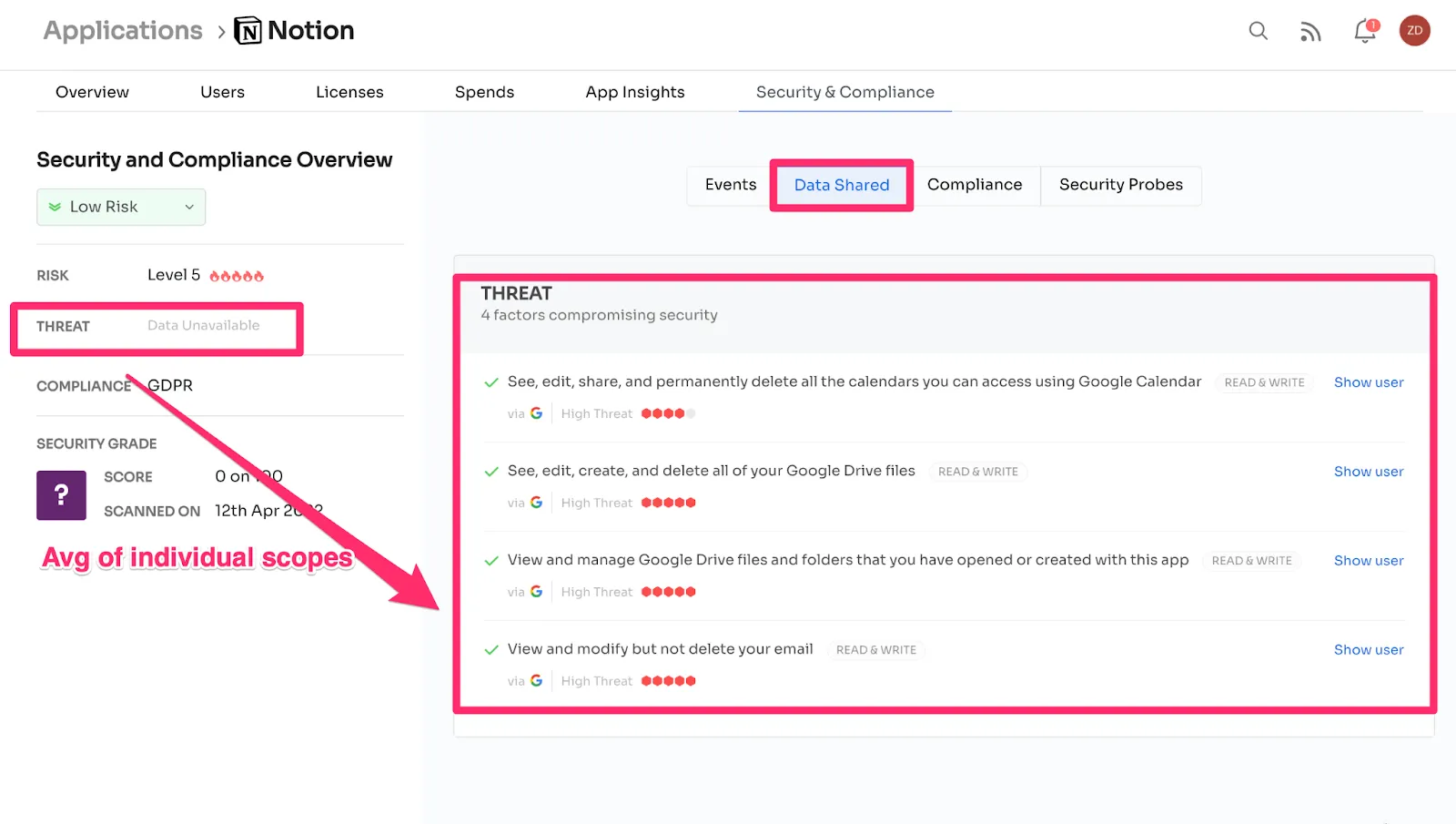Open the App Insights tab

[635, 92]
